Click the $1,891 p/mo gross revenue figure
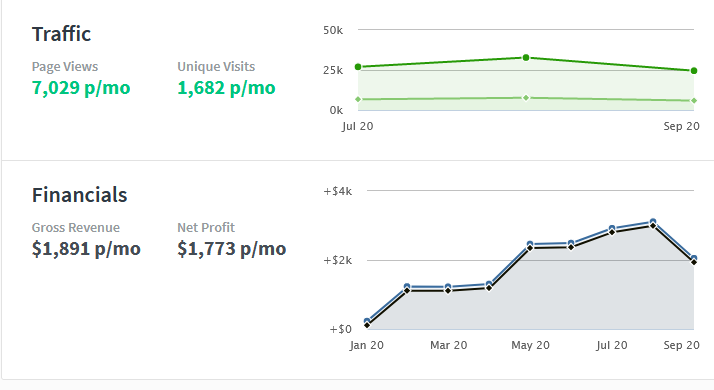The height and width of the screenshot is (390, 714). [86, 248]
